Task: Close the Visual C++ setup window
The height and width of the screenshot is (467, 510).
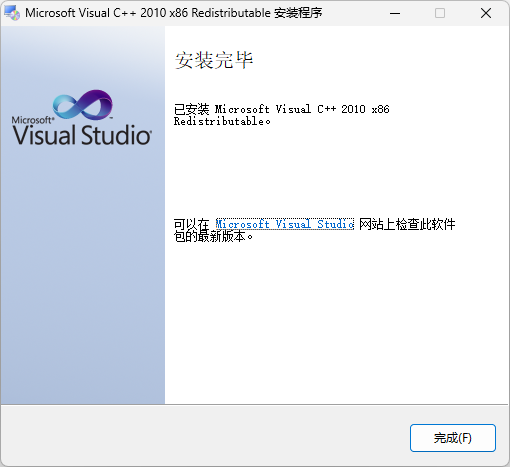Action: tap(486, 13)
